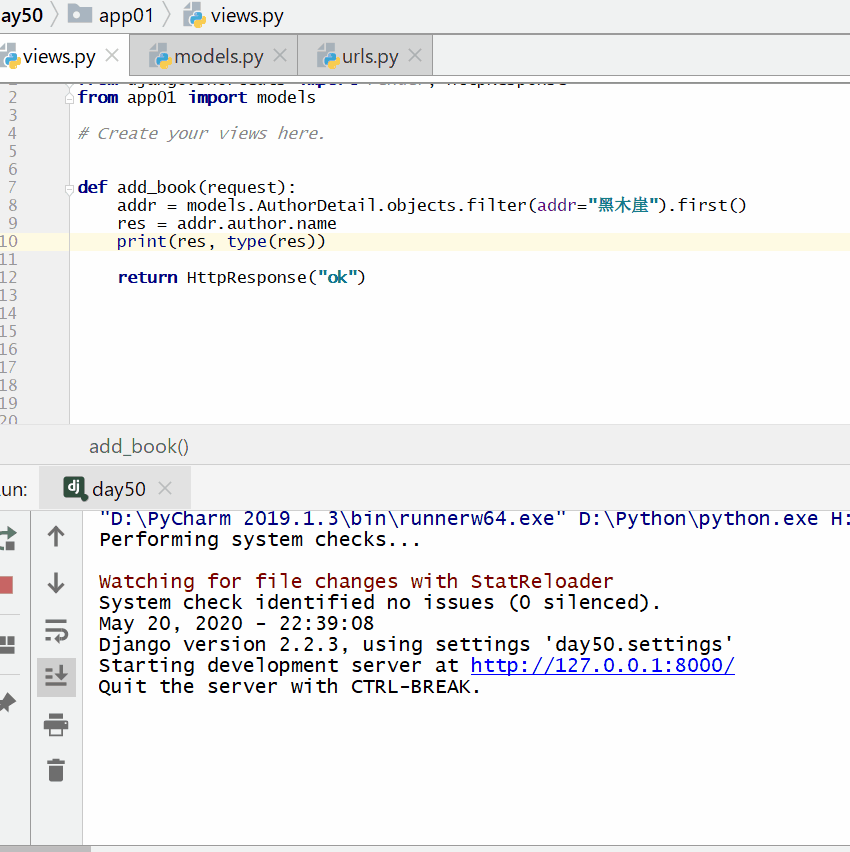Image resolution: width=850 pixels, height=852 pixels.
Task: Stop the running Django server
Action: (x=5, y=585)
